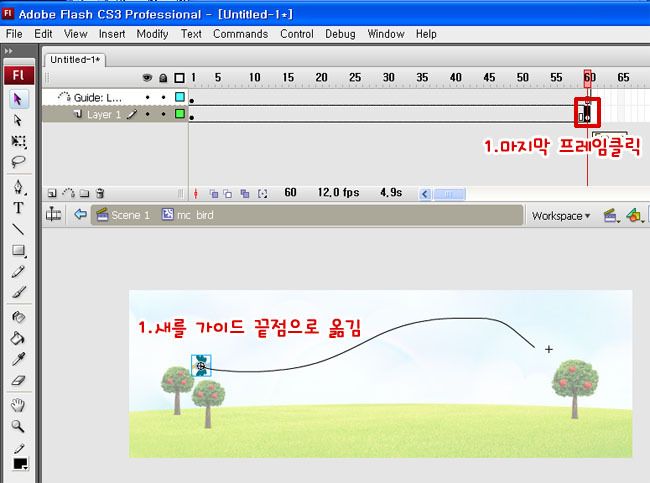This screenshot has height=483, width=650.
Task: Click the Add Motion Guide icon
Action: pyautogui.click(x=68, y=193)
